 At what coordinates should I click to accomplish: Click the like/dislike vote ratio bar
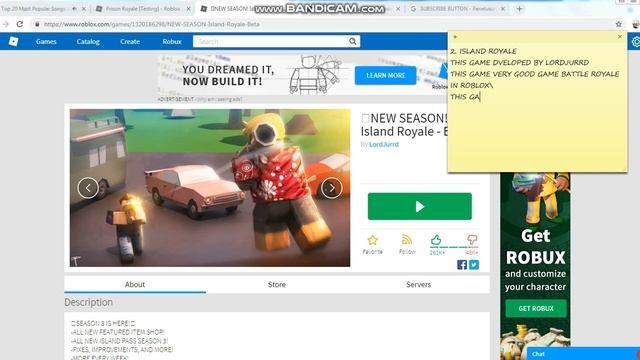454,247
